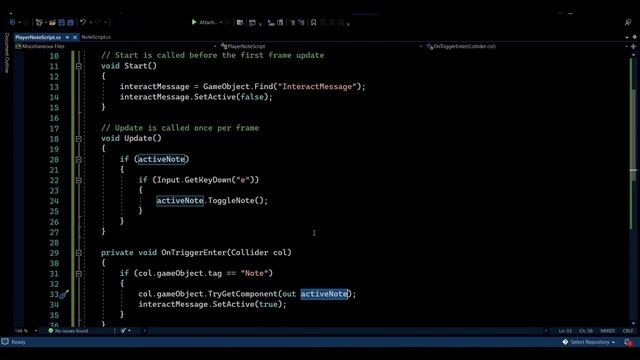
Task: Click the Uncomment lines icon
Action: point(301,22)
